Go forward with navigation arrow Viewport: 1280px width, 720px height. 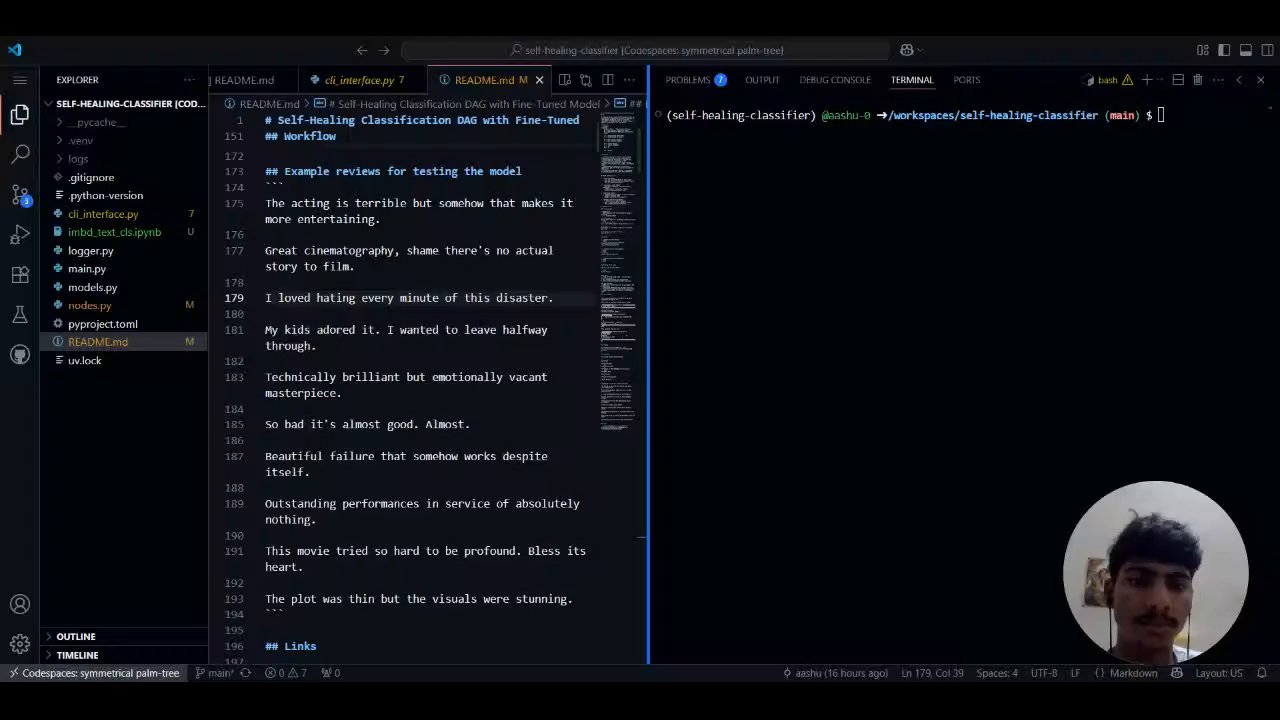coord(385,50)
